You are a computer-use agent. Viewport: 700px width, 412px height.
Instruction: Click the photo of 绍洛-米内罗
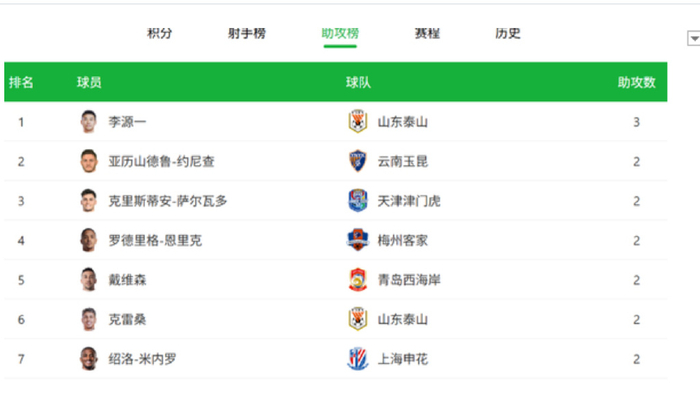coord(89,358)
